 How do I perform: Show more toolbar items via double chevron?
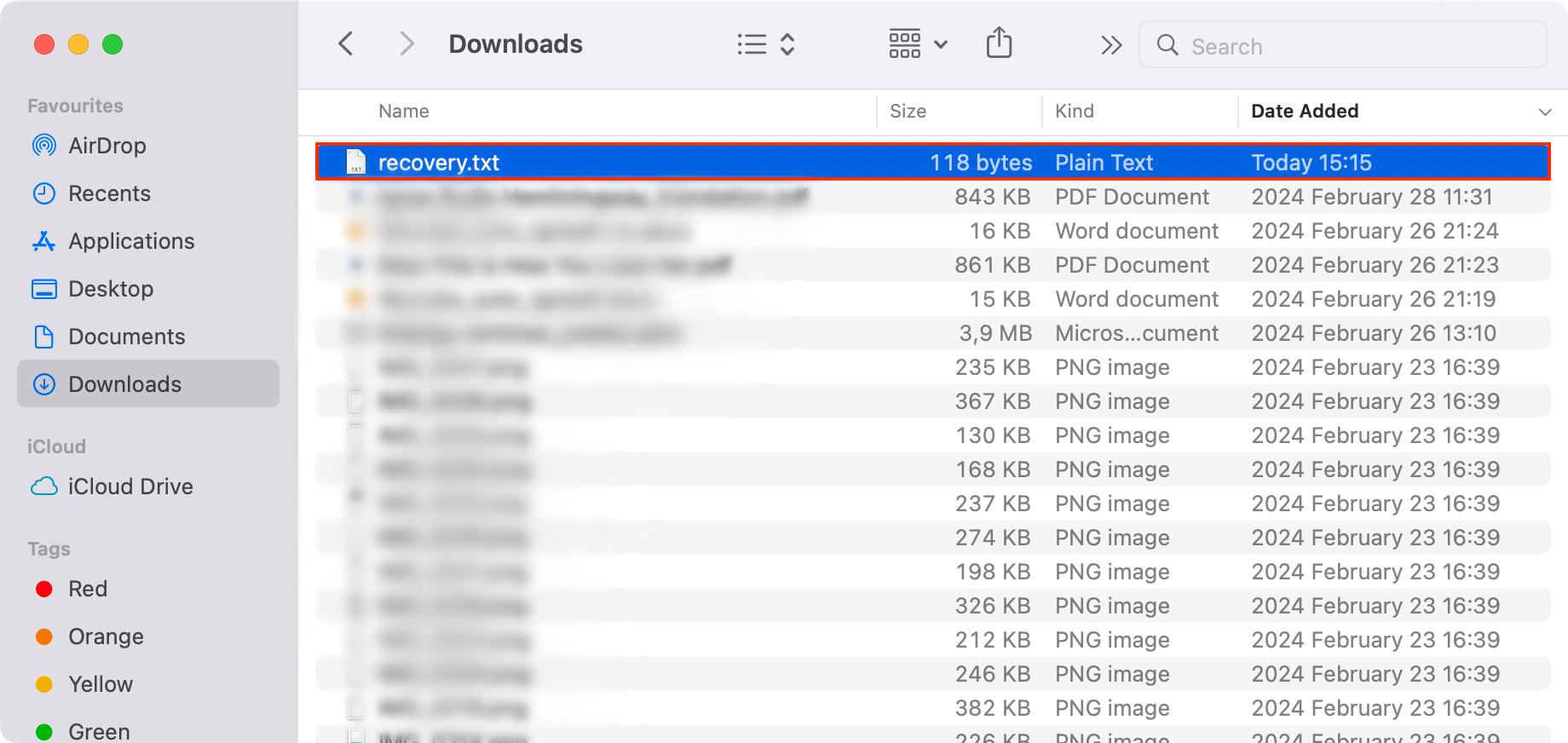[x=1110, y=45]
